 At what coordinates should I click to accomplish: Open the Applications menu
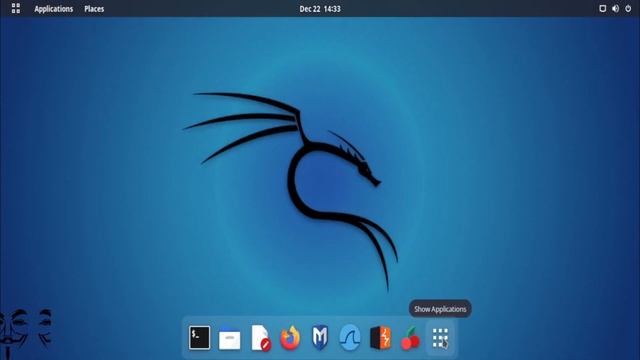click(x=53, y=9)
